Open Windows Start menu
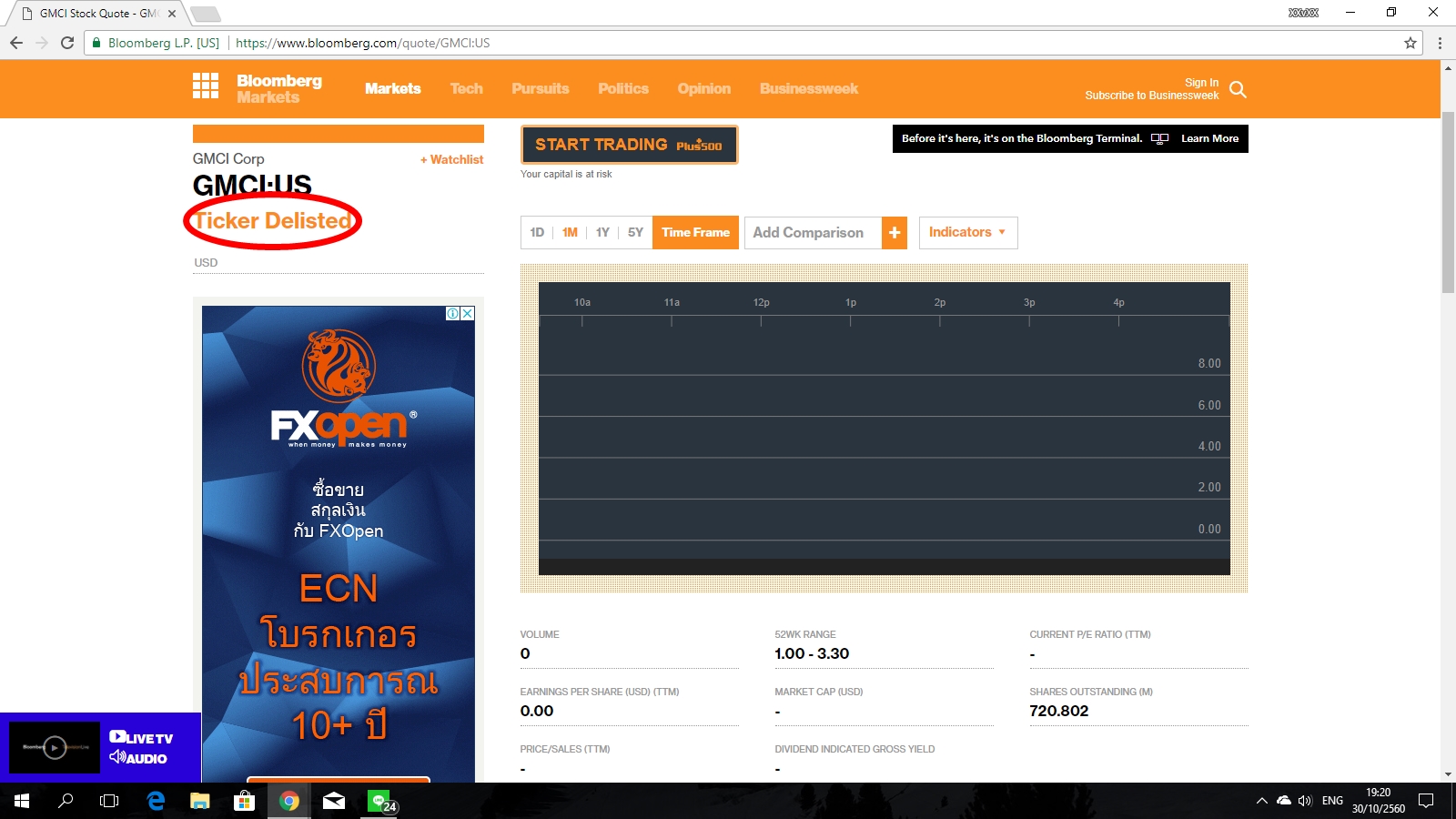 click(x=22, y=801)
